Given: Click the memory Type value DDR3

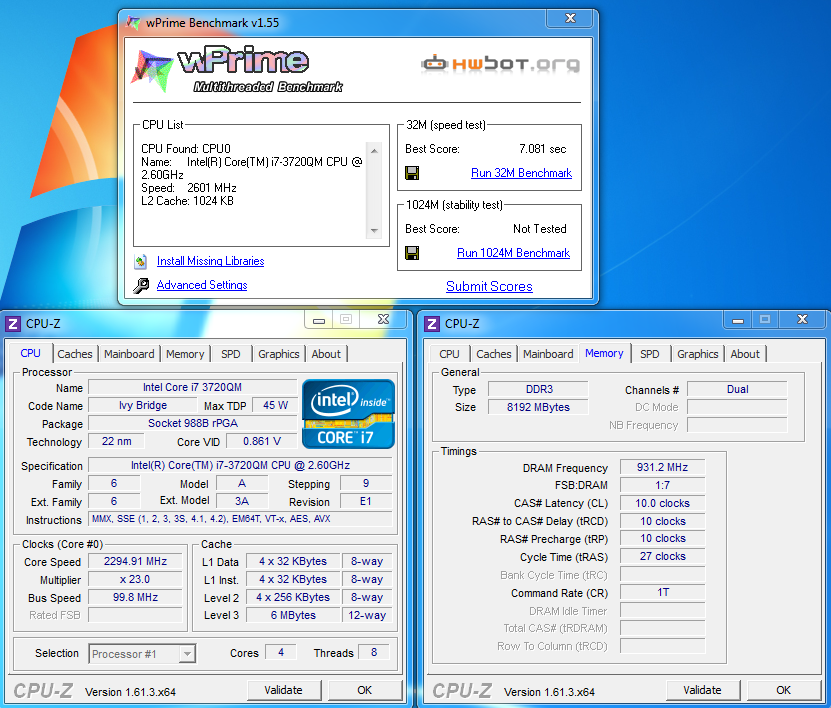Looking at the screenshot, I should click(x=538, y=390).
